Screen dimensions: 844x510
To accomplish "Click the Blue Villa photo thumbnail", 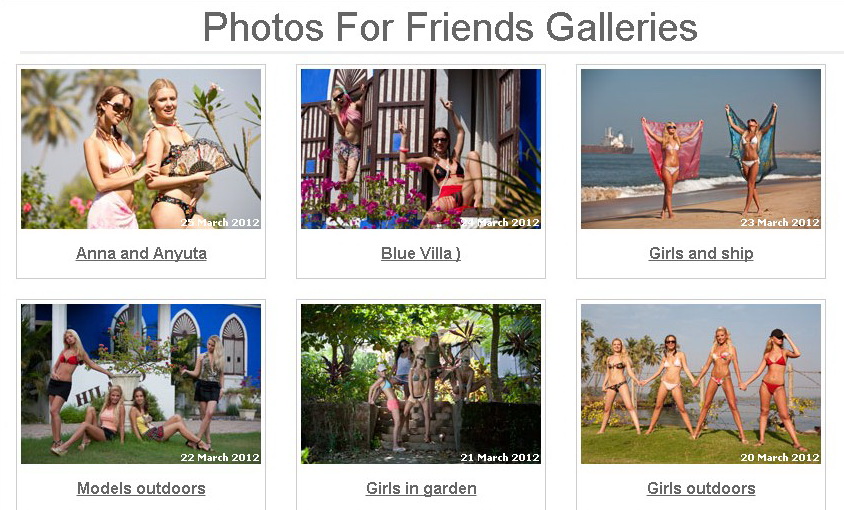I will [x=421, y=149].
